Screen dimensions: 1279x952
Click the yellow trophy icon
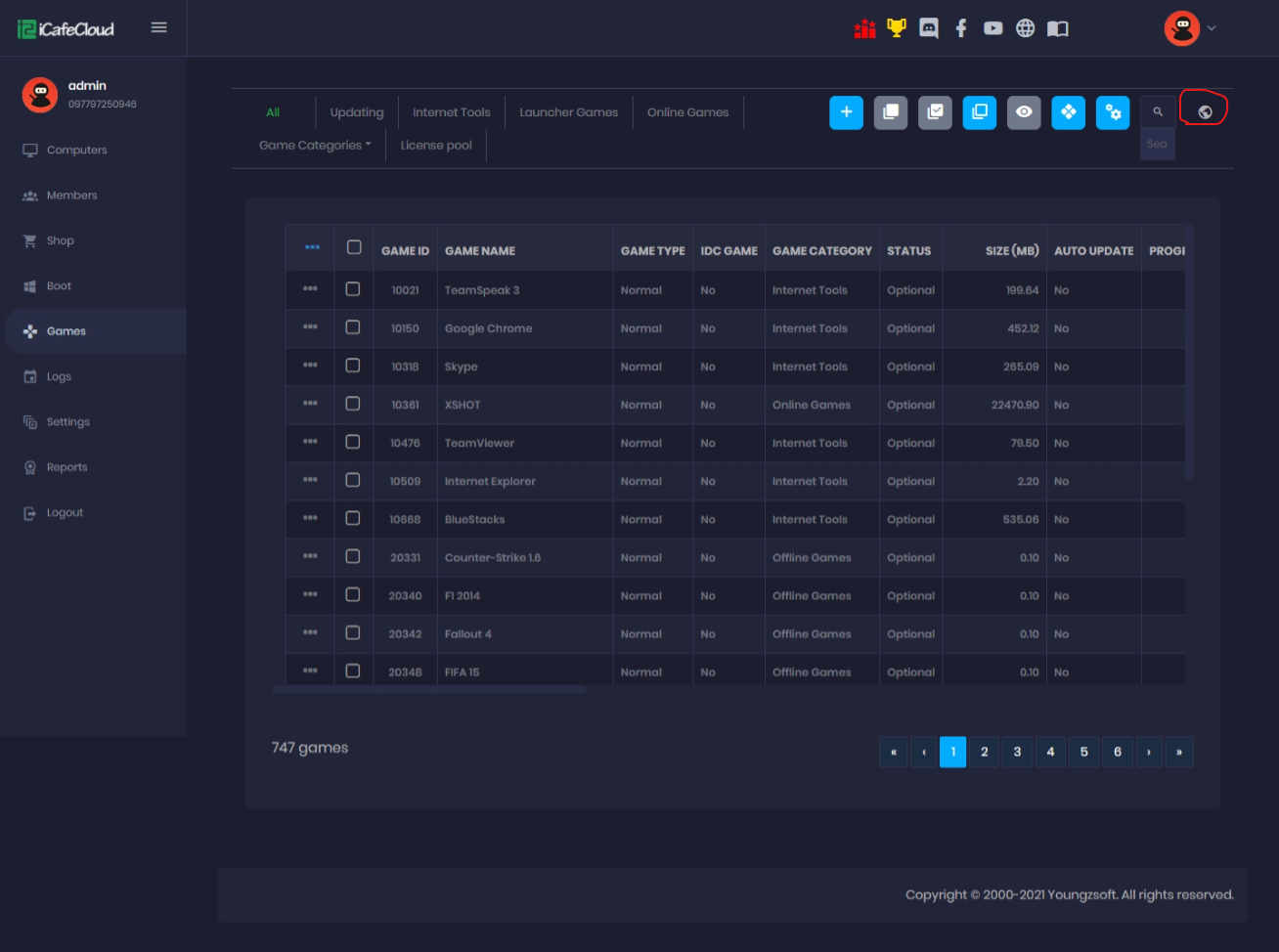click(x=896, y=28)
